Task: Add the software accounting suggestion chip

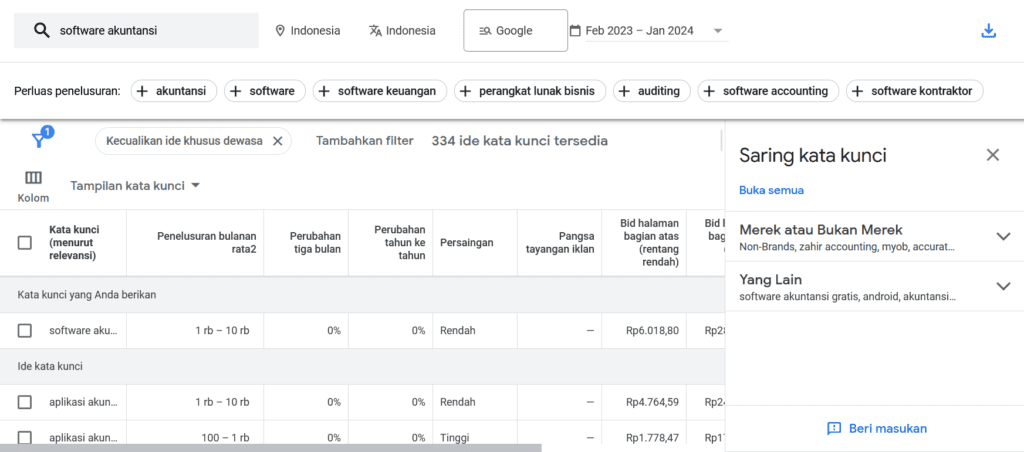Action: tap(768, 91)
